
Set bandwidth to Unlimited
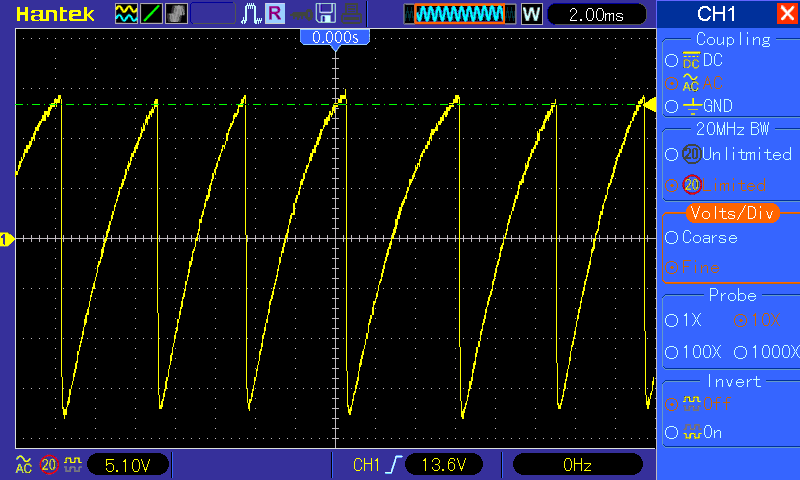(x=729, y=154)
